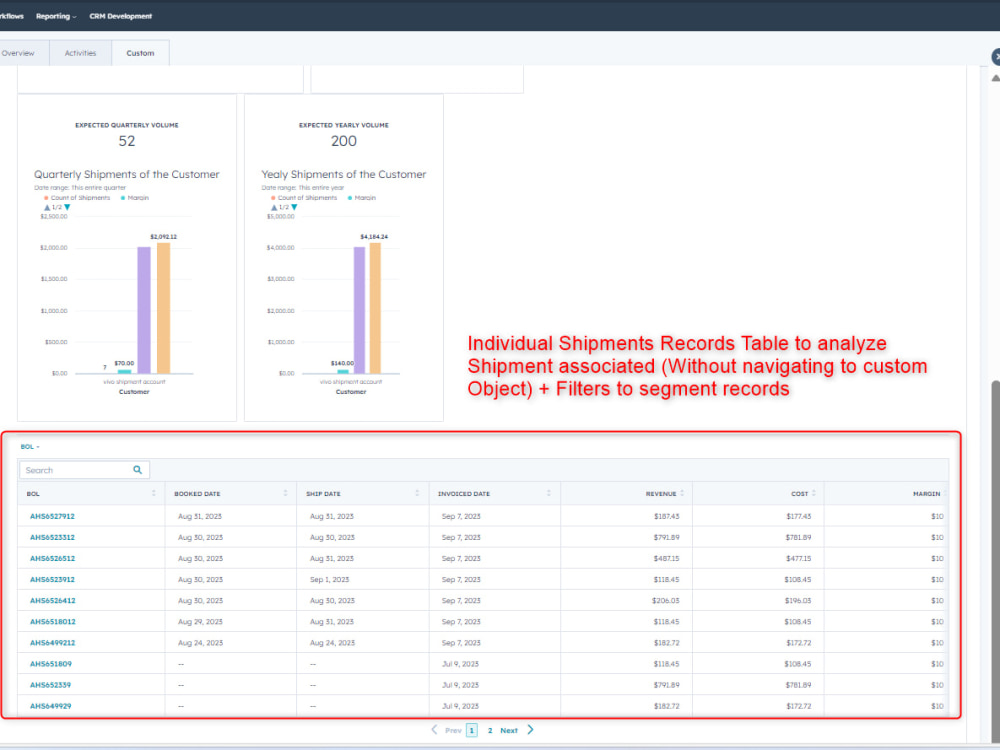1000x750 pixels.
Task: Open the Reporting menu dropdown
Action: tap(56, 16)
